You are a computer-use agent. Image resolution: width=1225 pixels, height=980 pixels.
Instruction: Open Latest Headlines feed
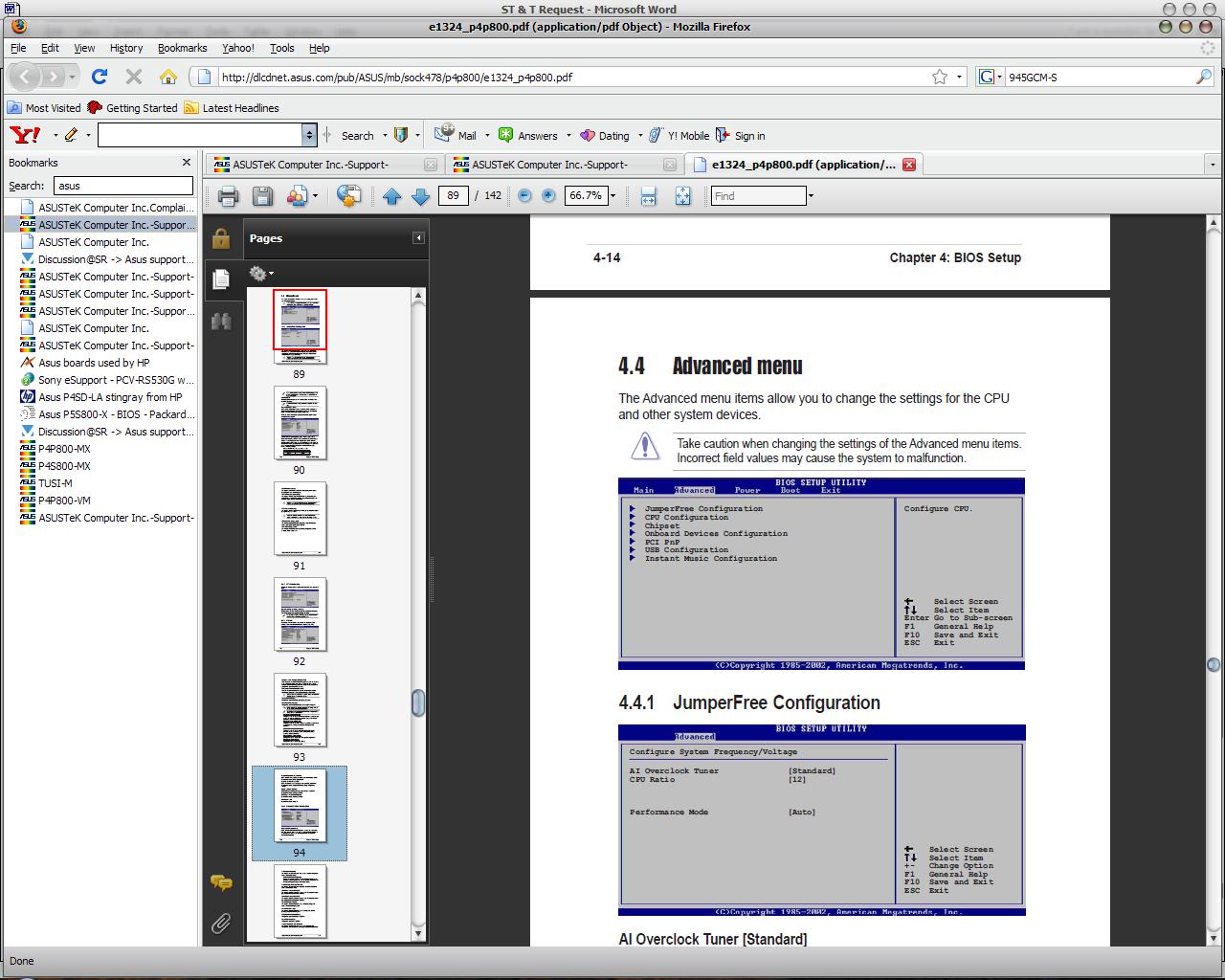tap(233, 108)
